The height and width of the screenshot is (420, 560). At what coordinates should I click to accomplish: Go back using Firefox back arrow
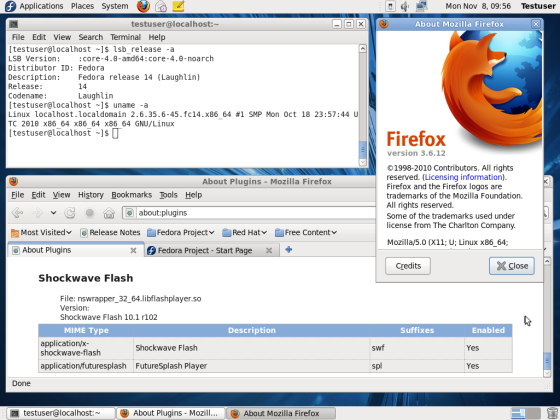[17, 213]
